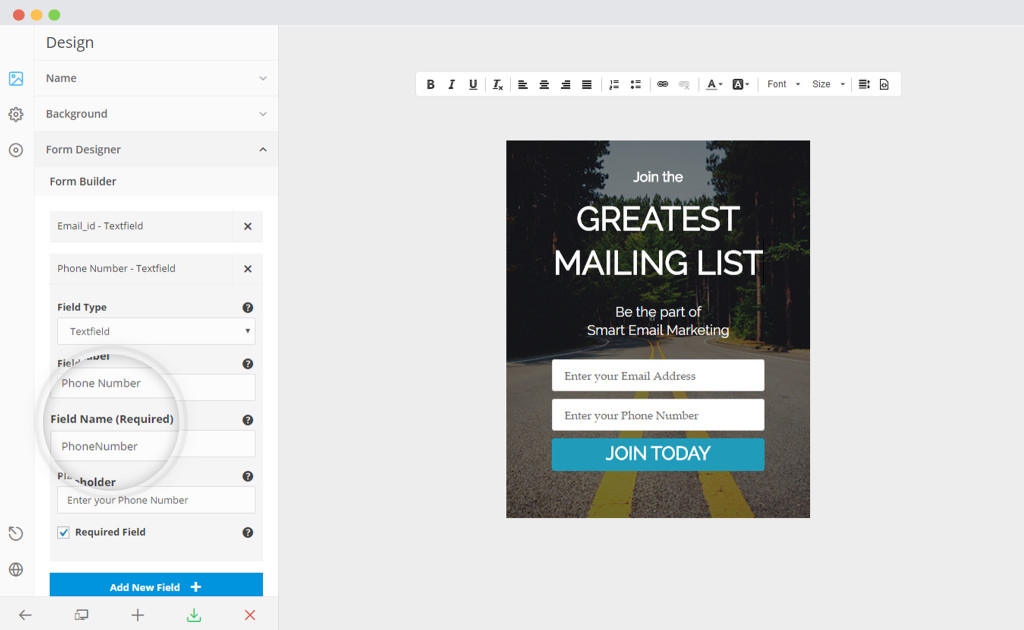Open the Name section in Design panel
The image size is (1024, 630).
point(155,78)
